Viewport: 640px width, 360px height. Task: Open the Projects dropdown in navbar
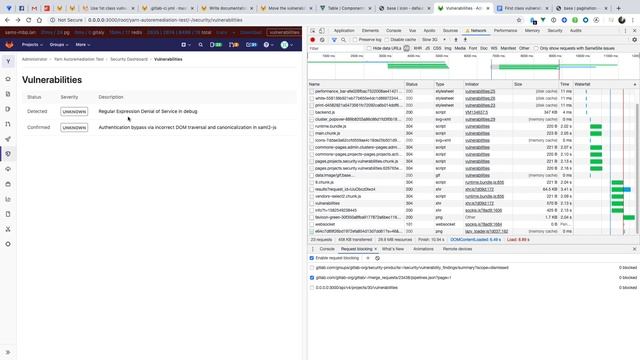(x=32, y=45)
